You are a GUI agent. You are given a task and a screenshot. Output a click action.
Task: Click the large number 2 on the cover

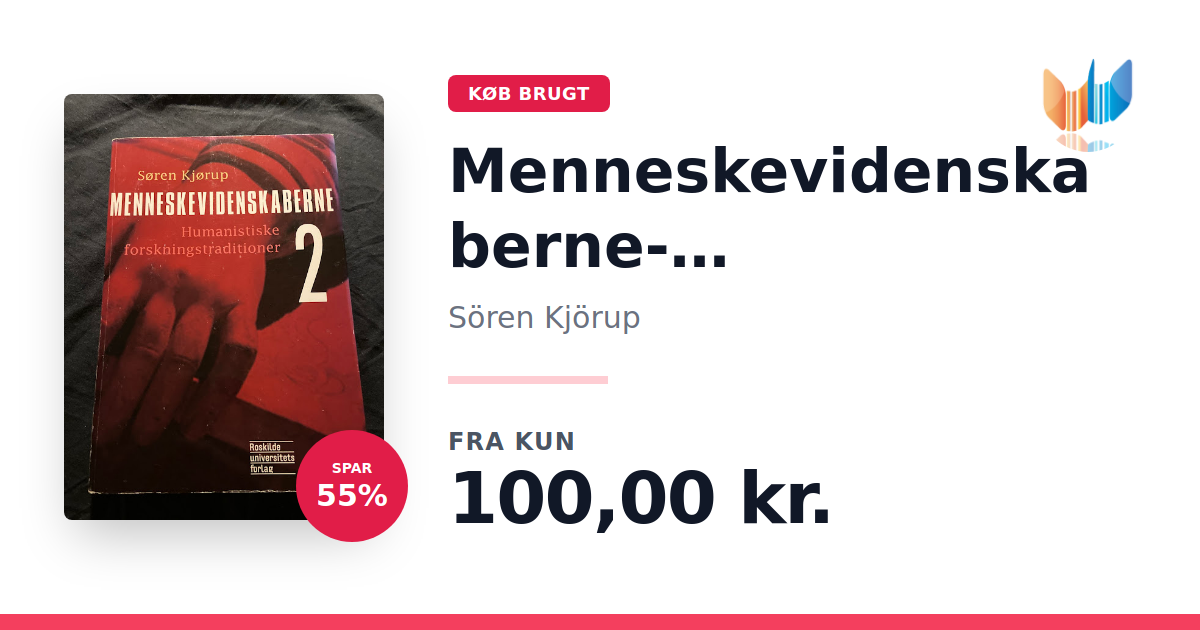tap(313, 266)
